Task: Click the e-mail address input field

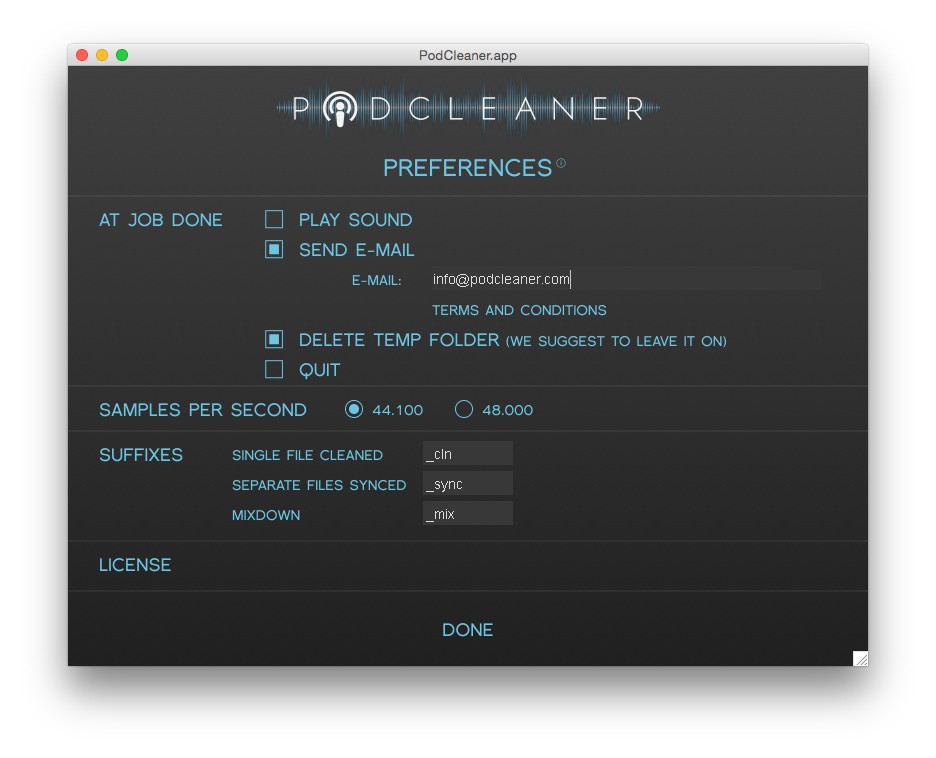Action: (625, 279)
